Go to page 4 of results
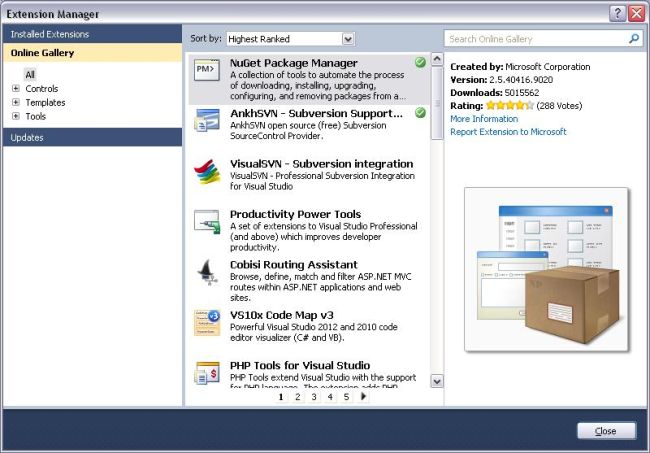This screenshot has width=650, height=453. [330, 397]
